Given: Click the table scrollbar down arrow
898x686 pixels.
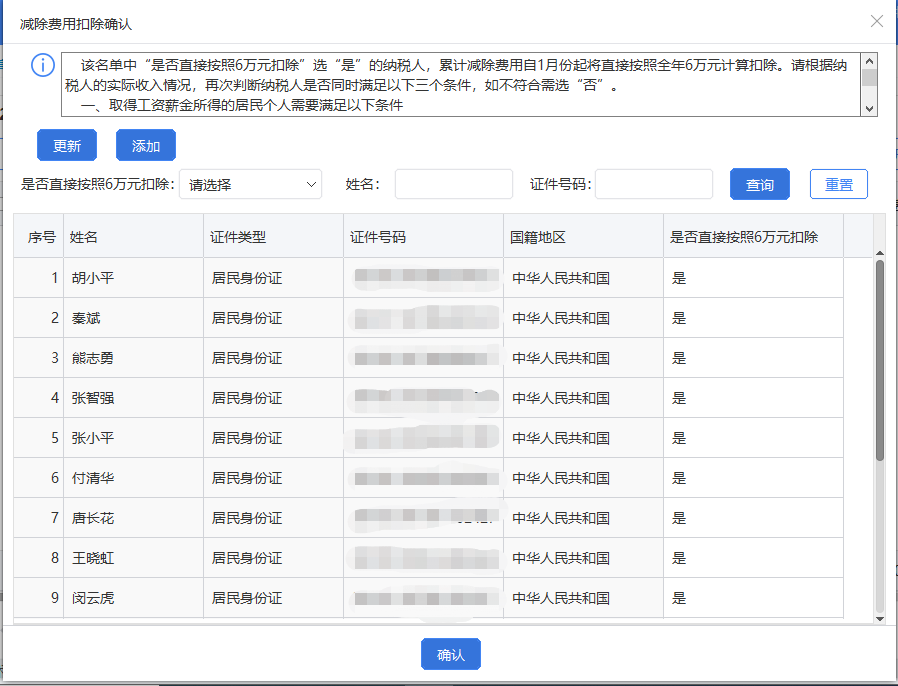Looking at the screenshot, I should (880, 619).
